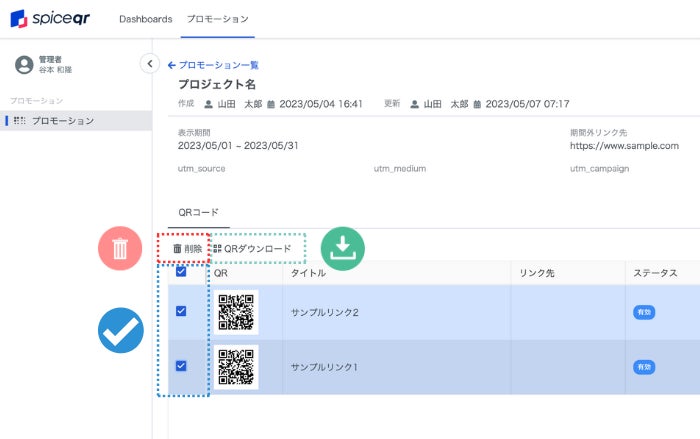The height and width of the screenshot is (439, 700).
Task: Click the サンプルリンク1 title text
Action: coord(325,367)
